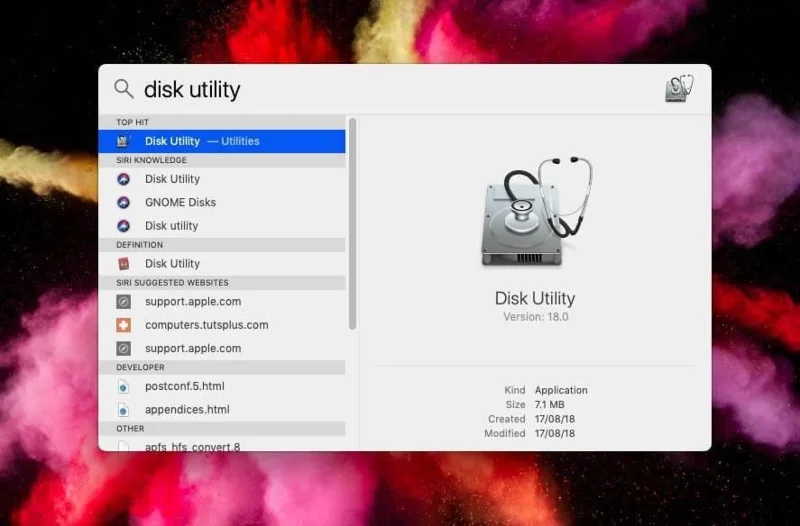Click the "Application" kind value

561,390
